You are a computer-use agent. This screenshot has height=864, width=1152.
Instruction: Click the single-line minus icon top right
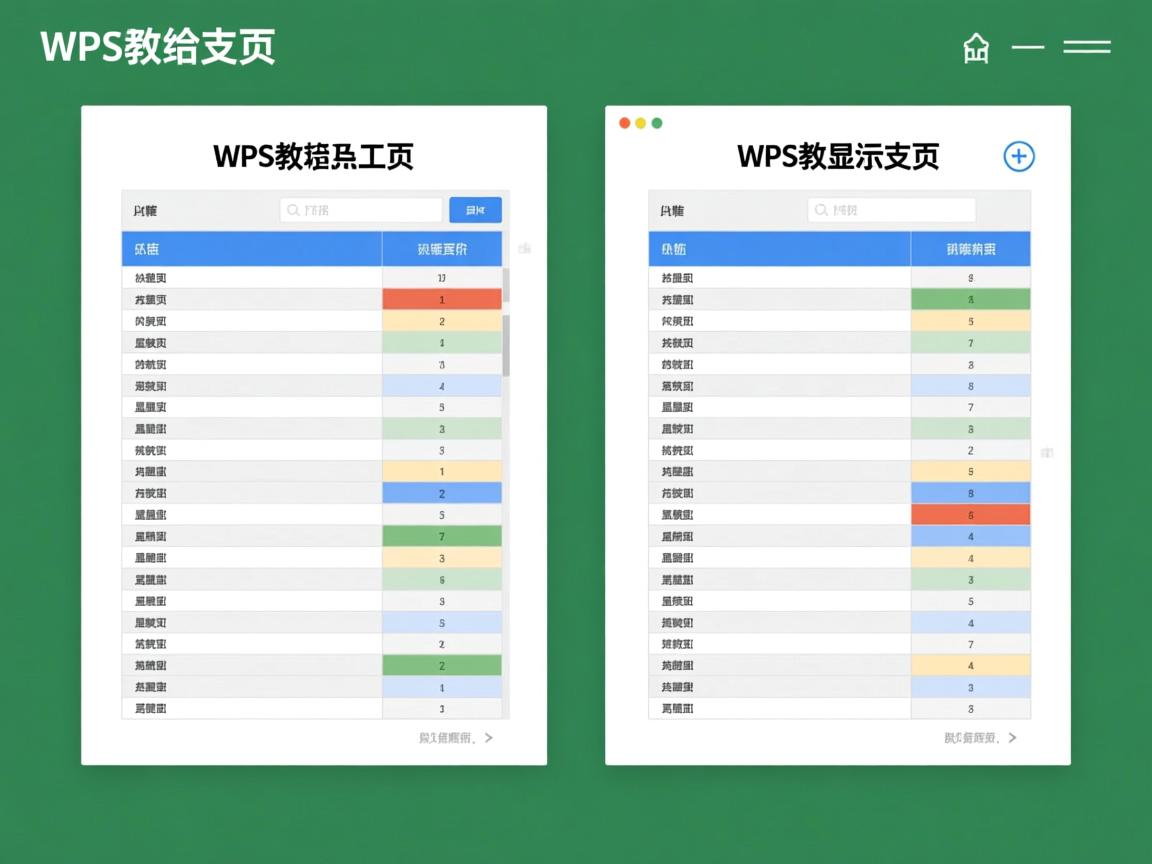(1028, 46)
